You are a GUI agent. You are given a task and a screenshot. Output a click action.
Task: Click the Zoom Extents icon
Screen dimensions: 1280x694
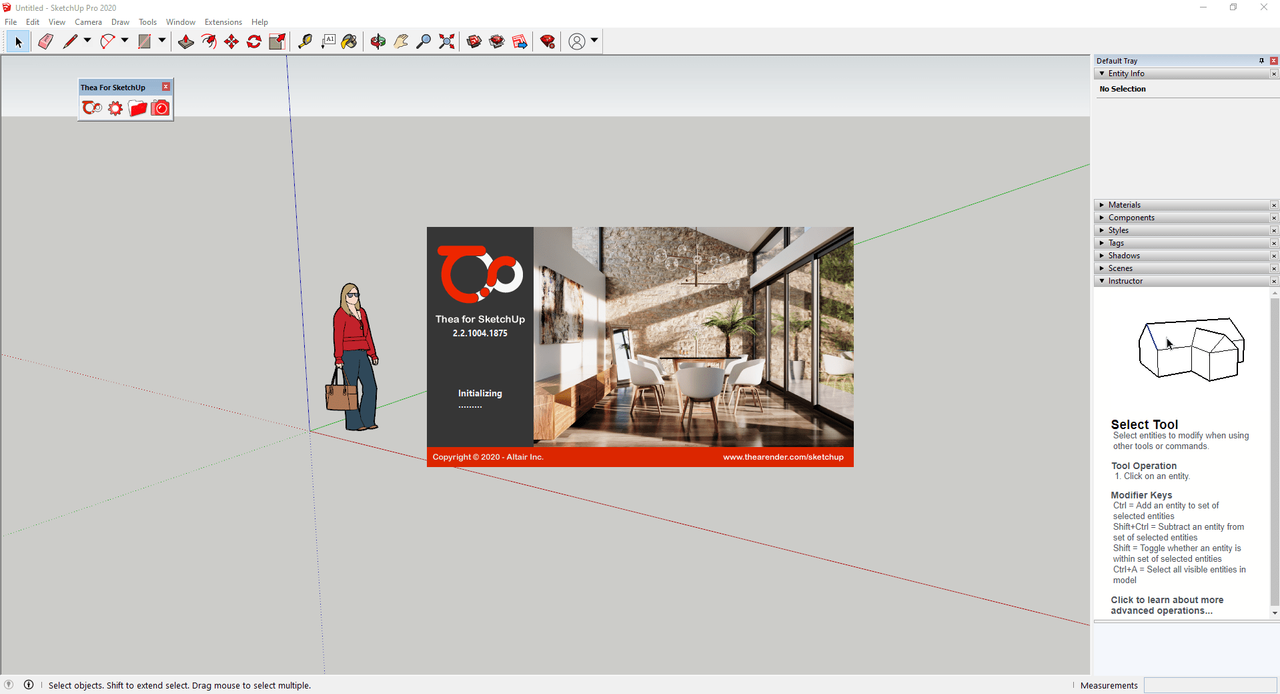coord(447,41)
